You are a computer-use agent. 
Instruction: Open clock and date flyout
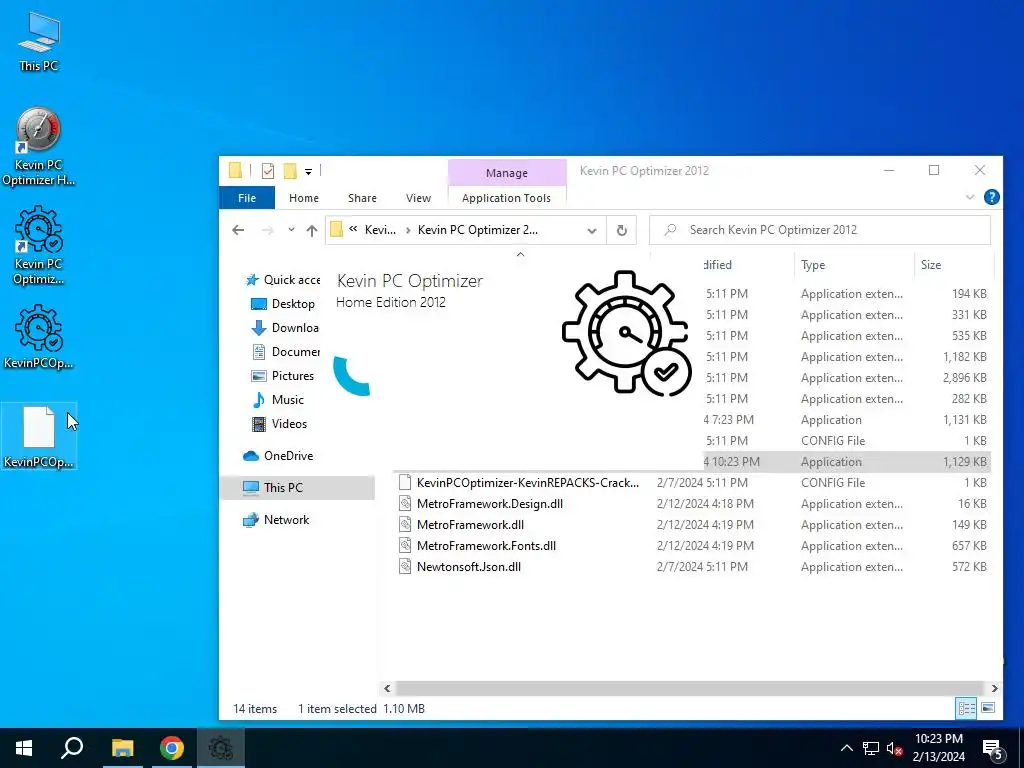938,748
